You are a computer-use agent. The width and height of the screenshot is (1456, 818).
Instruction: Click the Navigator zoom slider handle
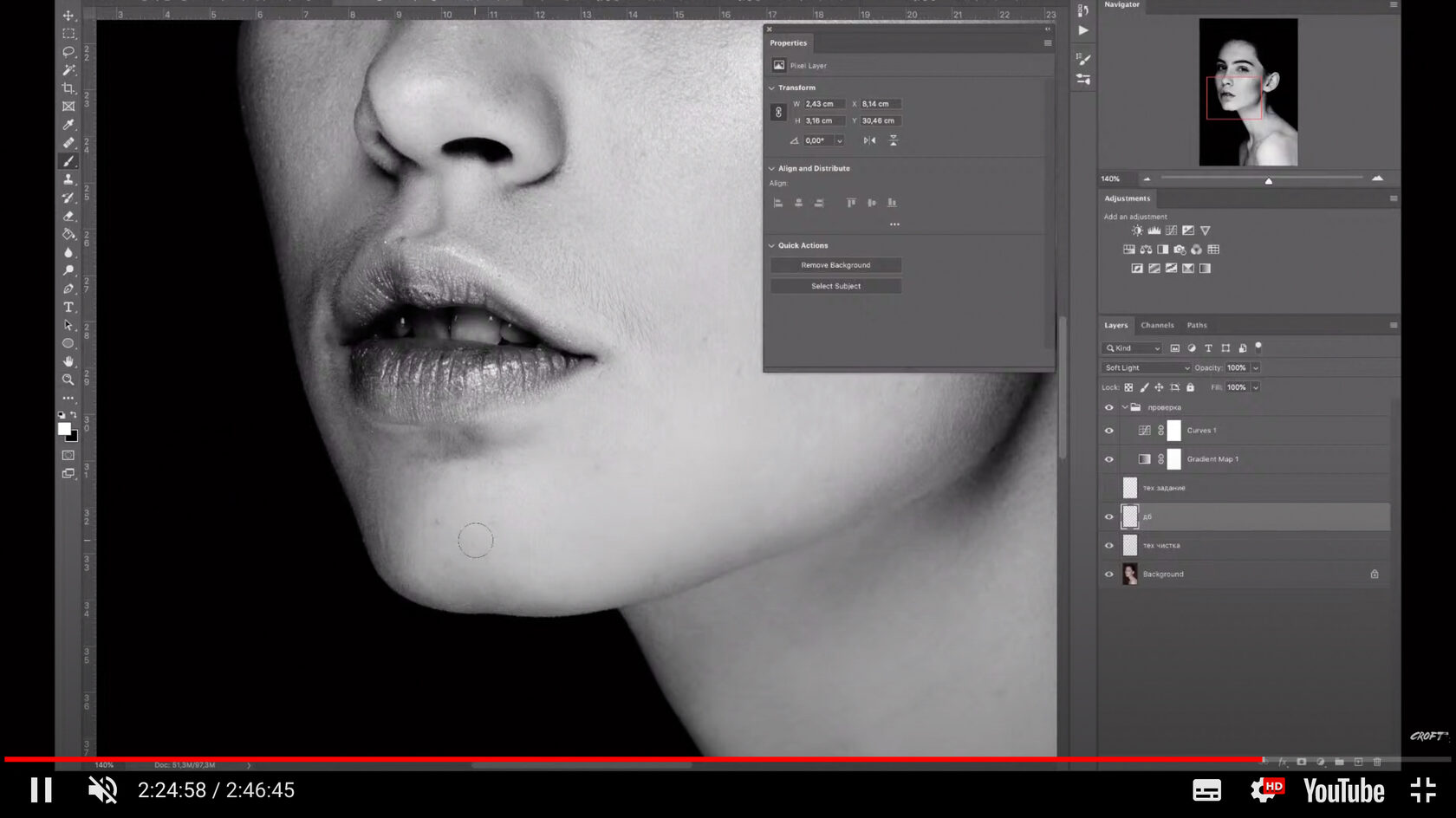pos(1268,180)
